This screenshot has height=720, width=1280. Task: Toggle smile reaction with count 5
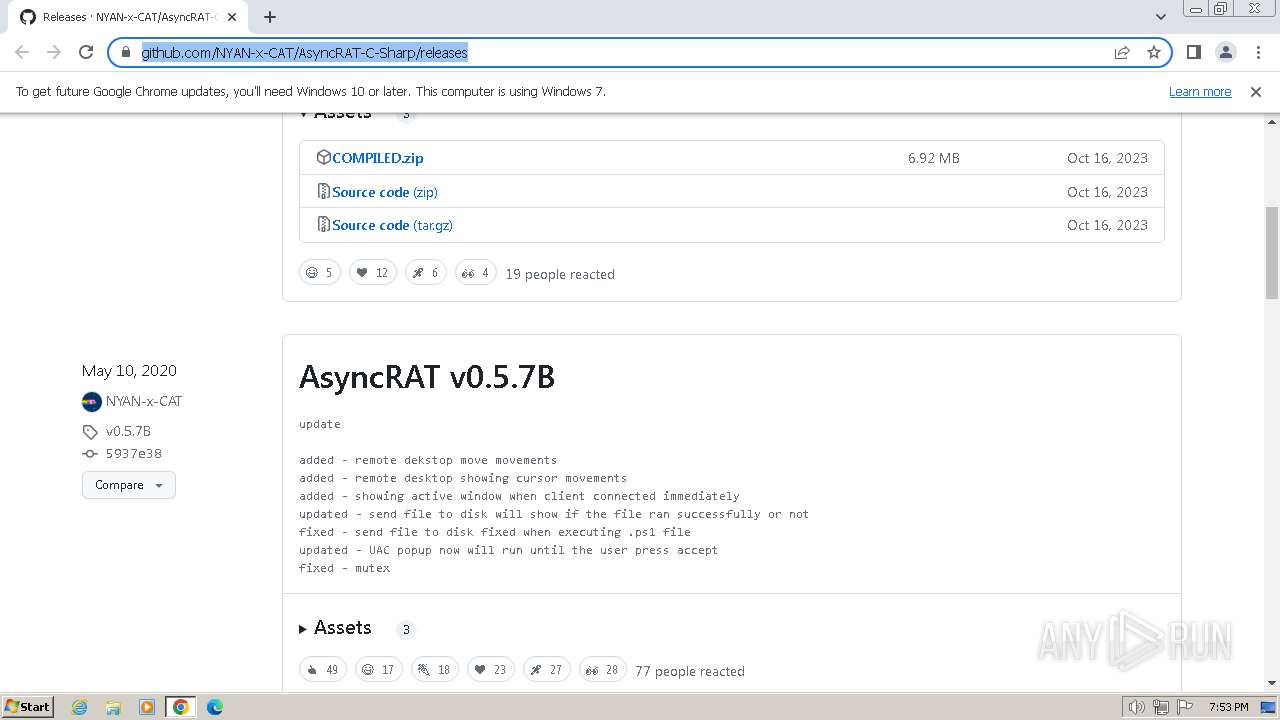tap(320, 272)
